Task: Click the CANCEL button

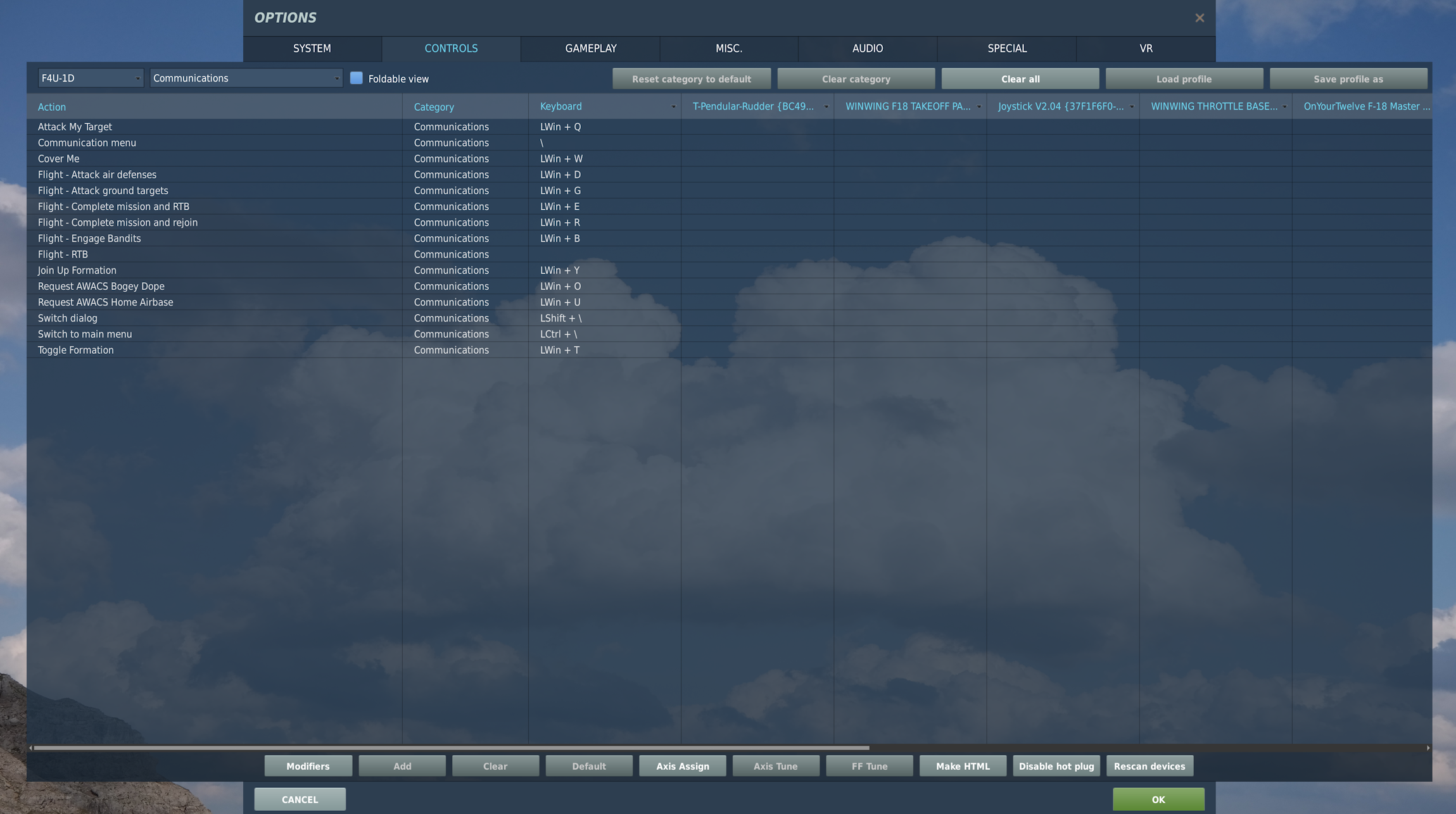Action: (x=300, y=799)
